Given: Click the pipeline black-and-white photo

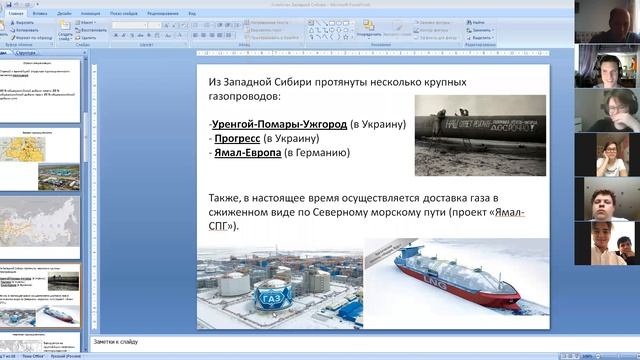Looking at the screenshot, I should 480,136.
